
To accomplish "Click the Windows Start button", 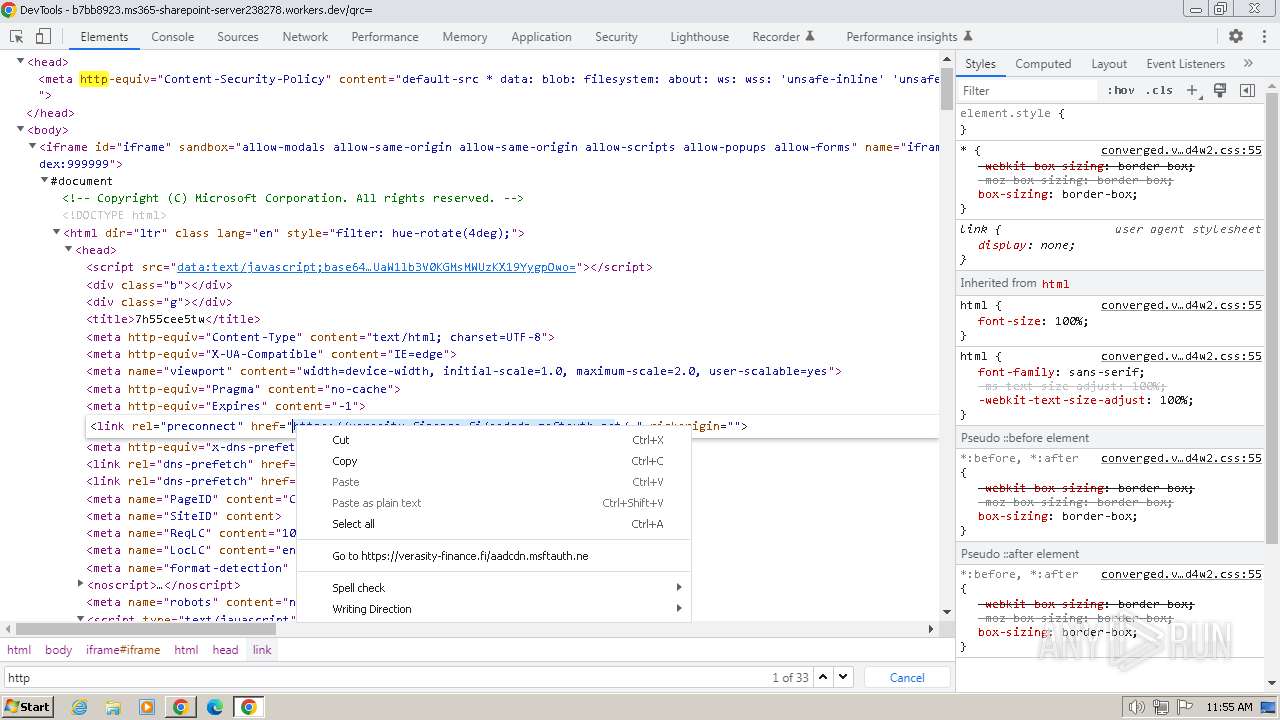I will (27, 707).
